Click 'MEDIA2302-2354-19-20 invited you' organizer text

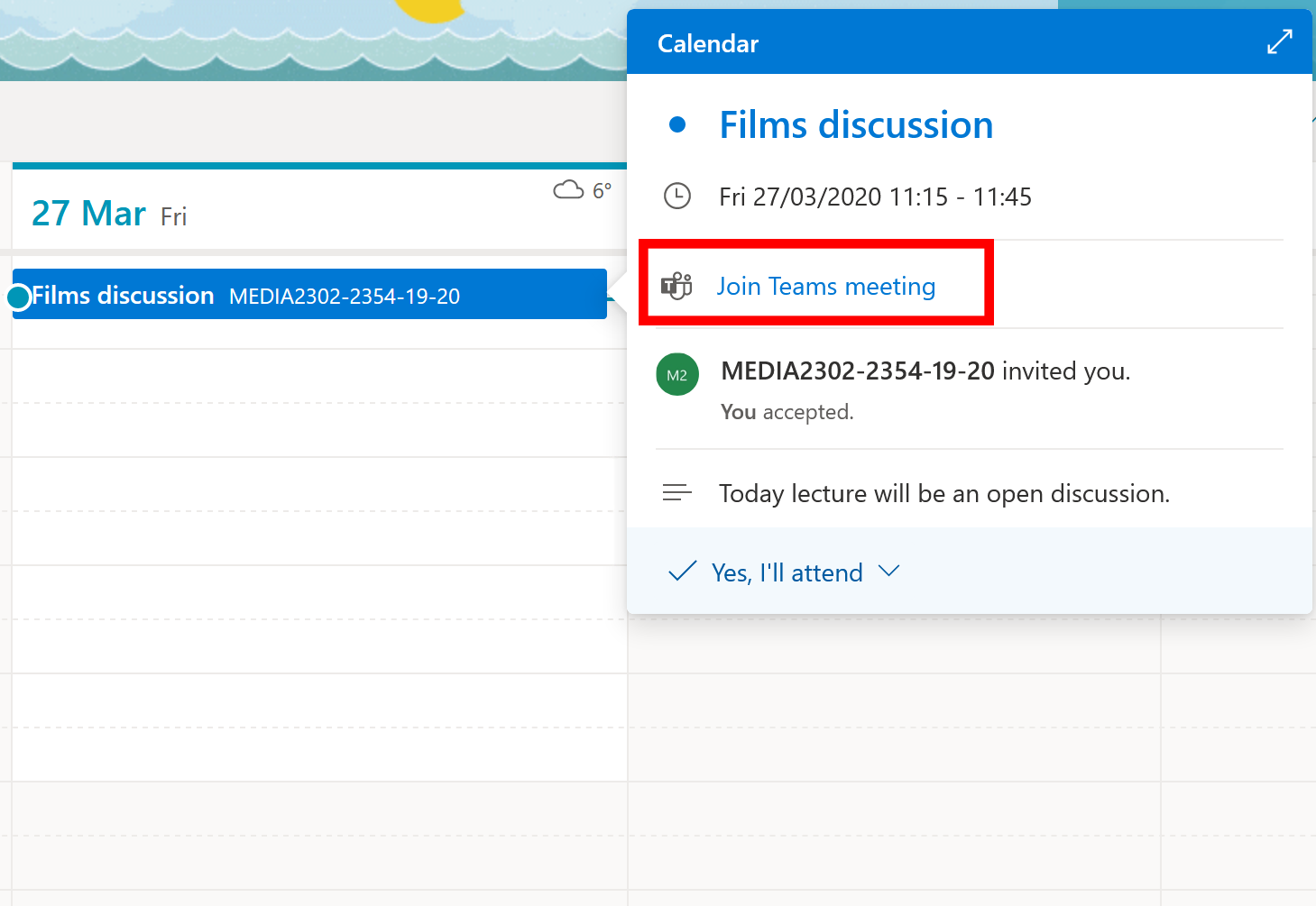point(925,371)
